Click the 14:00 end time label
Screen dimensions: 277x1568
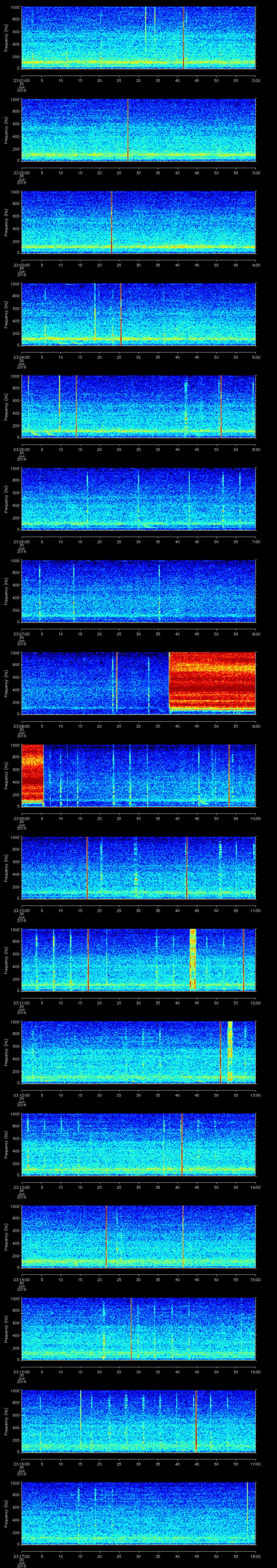tap(255, 1187)
